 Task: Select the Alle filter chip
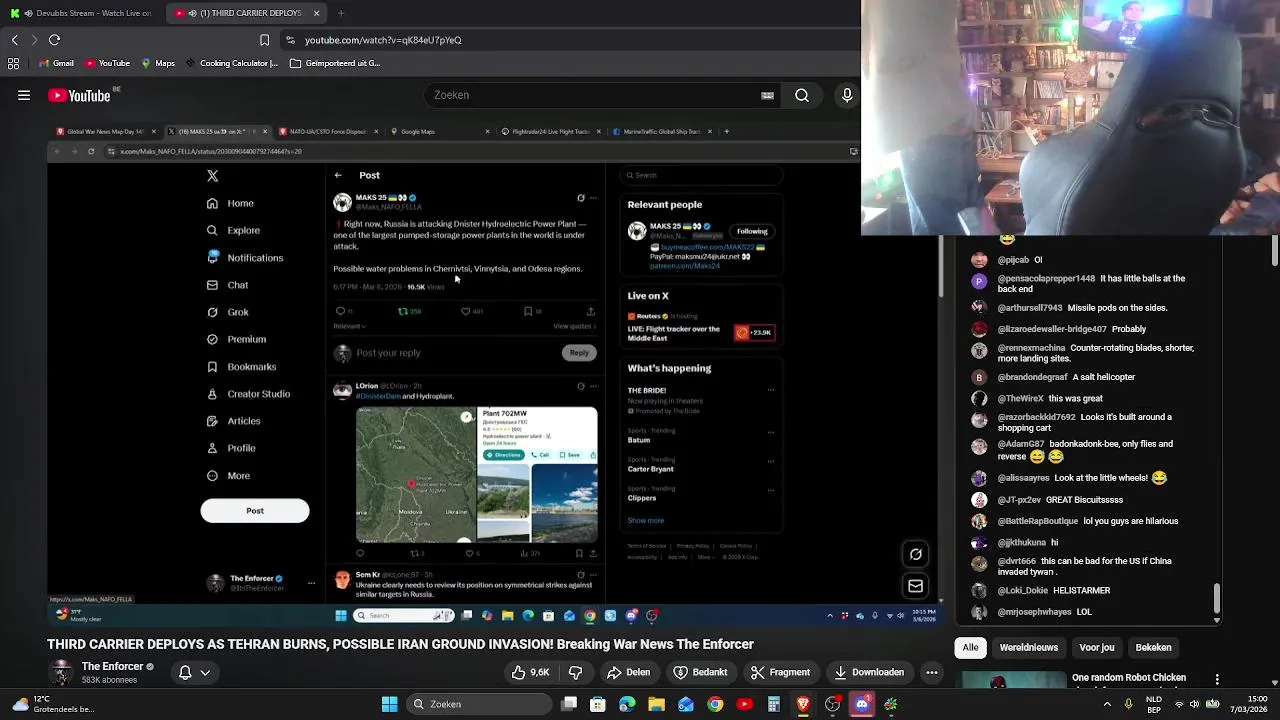click(970, 647)
